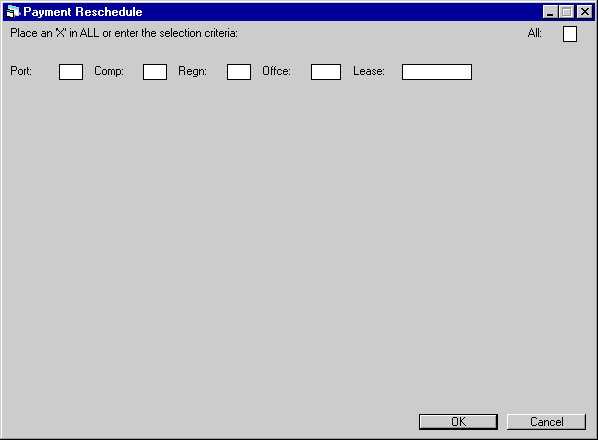Click the "Comp:" label
This screenshot has width=598, height=440.
109,71
